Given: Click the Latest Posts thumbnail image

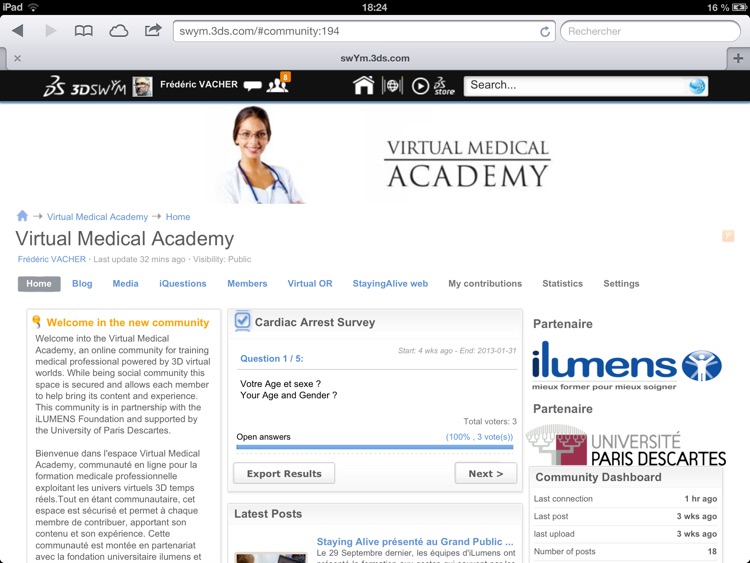Looking at the screenshot, I should point(271,558).
